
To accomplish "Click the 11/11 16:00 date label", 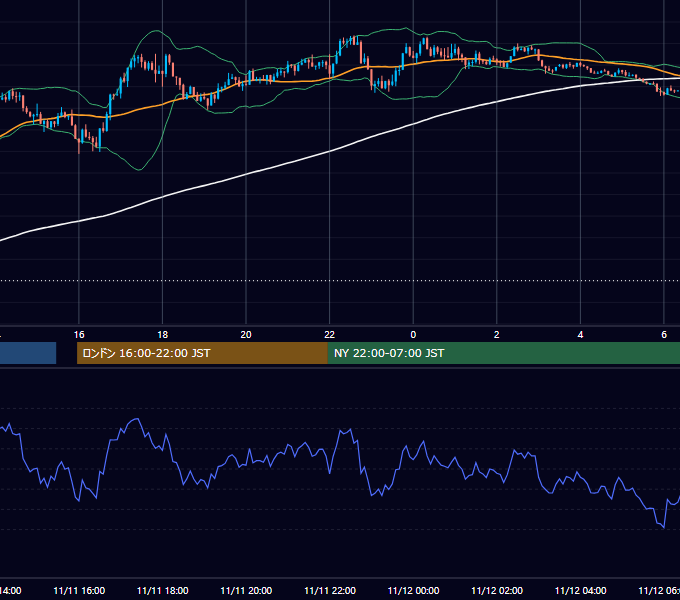I will [79, 591].
